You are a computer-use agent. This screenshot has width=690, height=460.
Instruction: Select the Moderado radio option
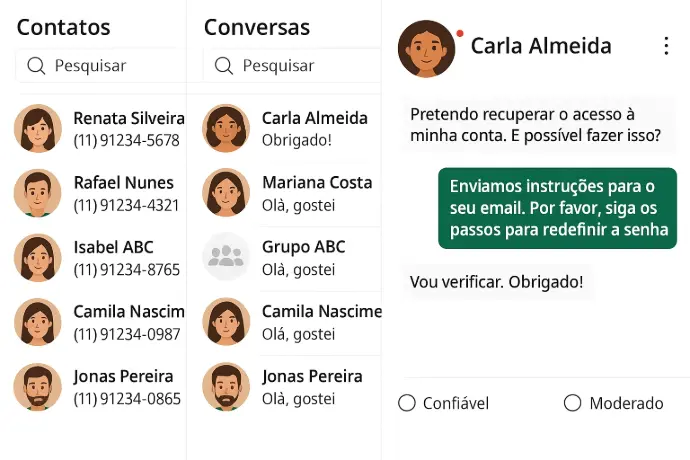tap(572, 403)
